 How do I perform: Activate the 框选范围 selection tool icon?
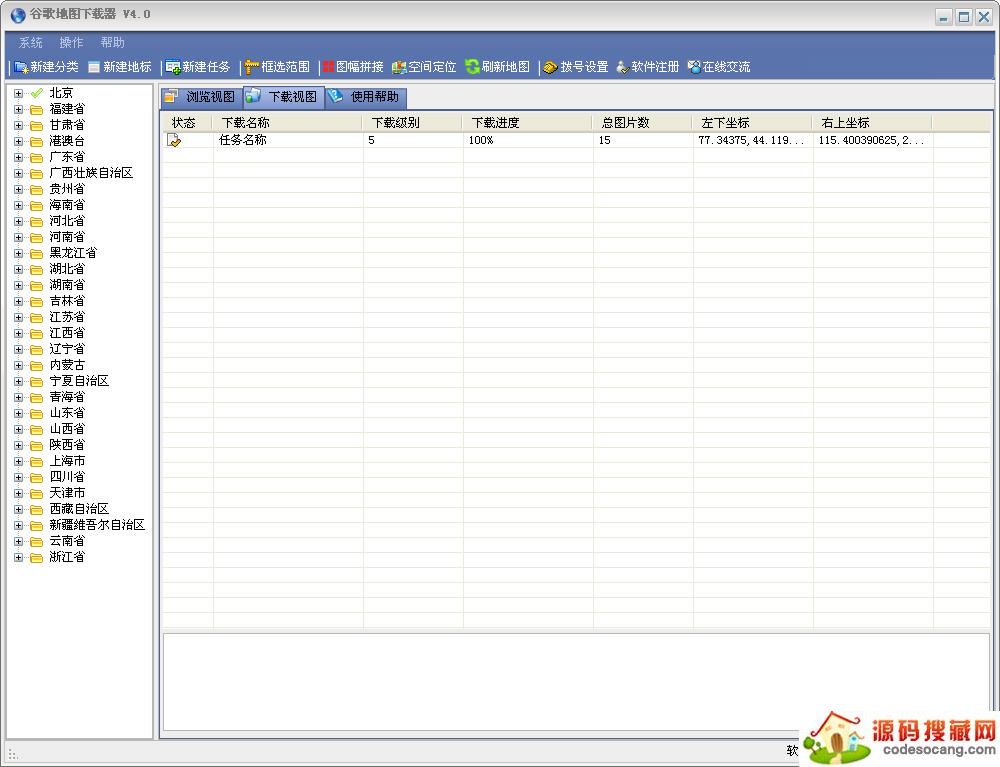[252, 67]
